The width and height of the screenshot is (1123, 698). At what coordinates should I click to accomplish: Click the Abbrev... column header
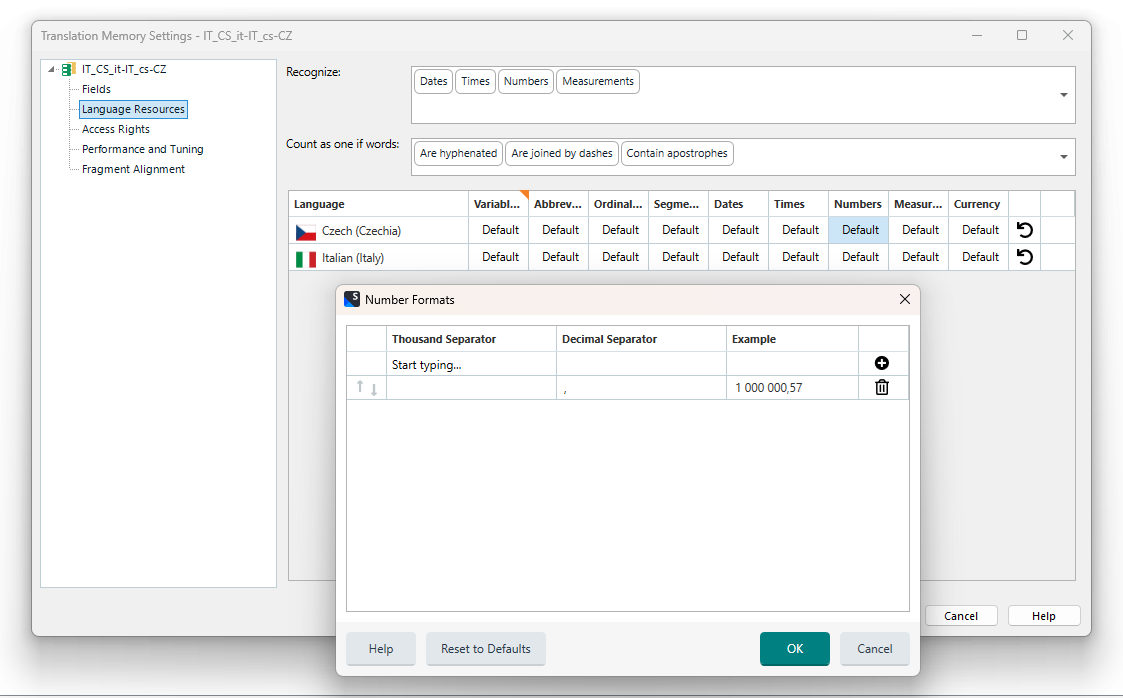(x=559, y=204)
